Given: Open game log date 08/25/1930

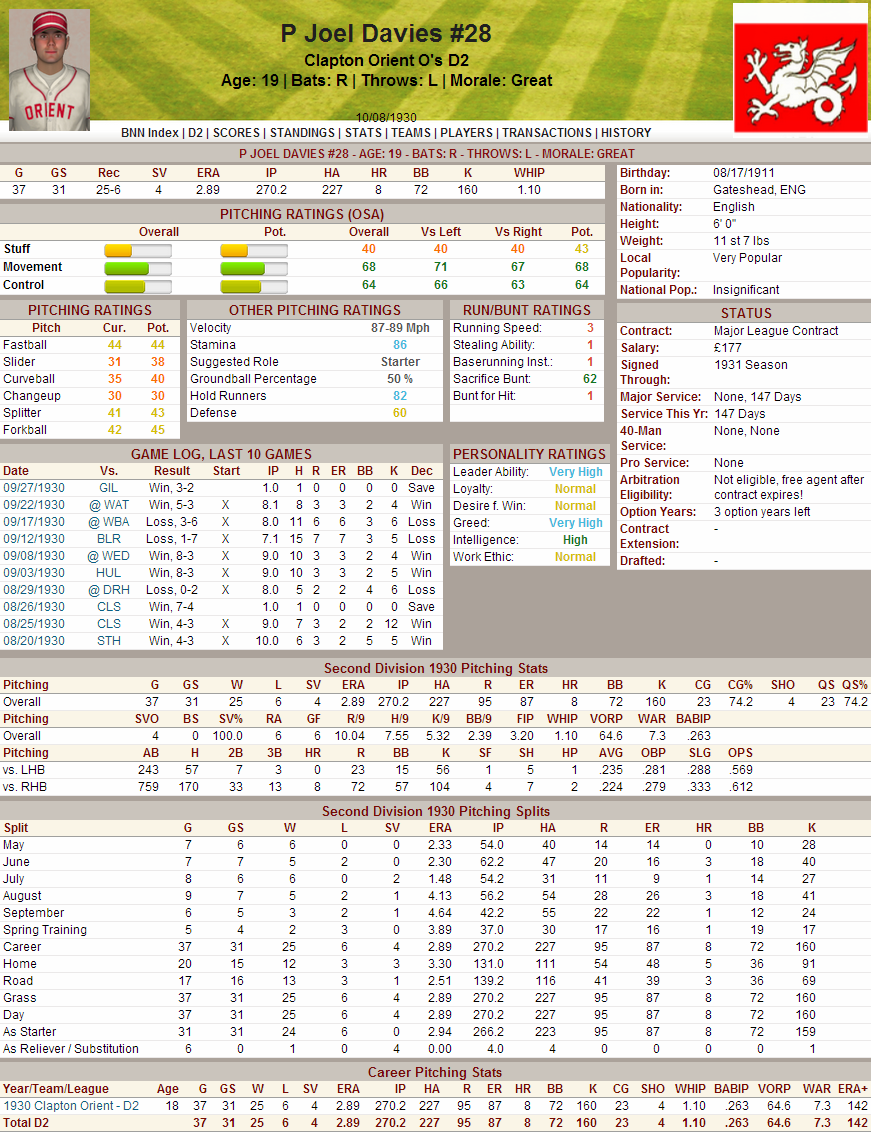Looking at the screenshot, I should pos(34,624).
